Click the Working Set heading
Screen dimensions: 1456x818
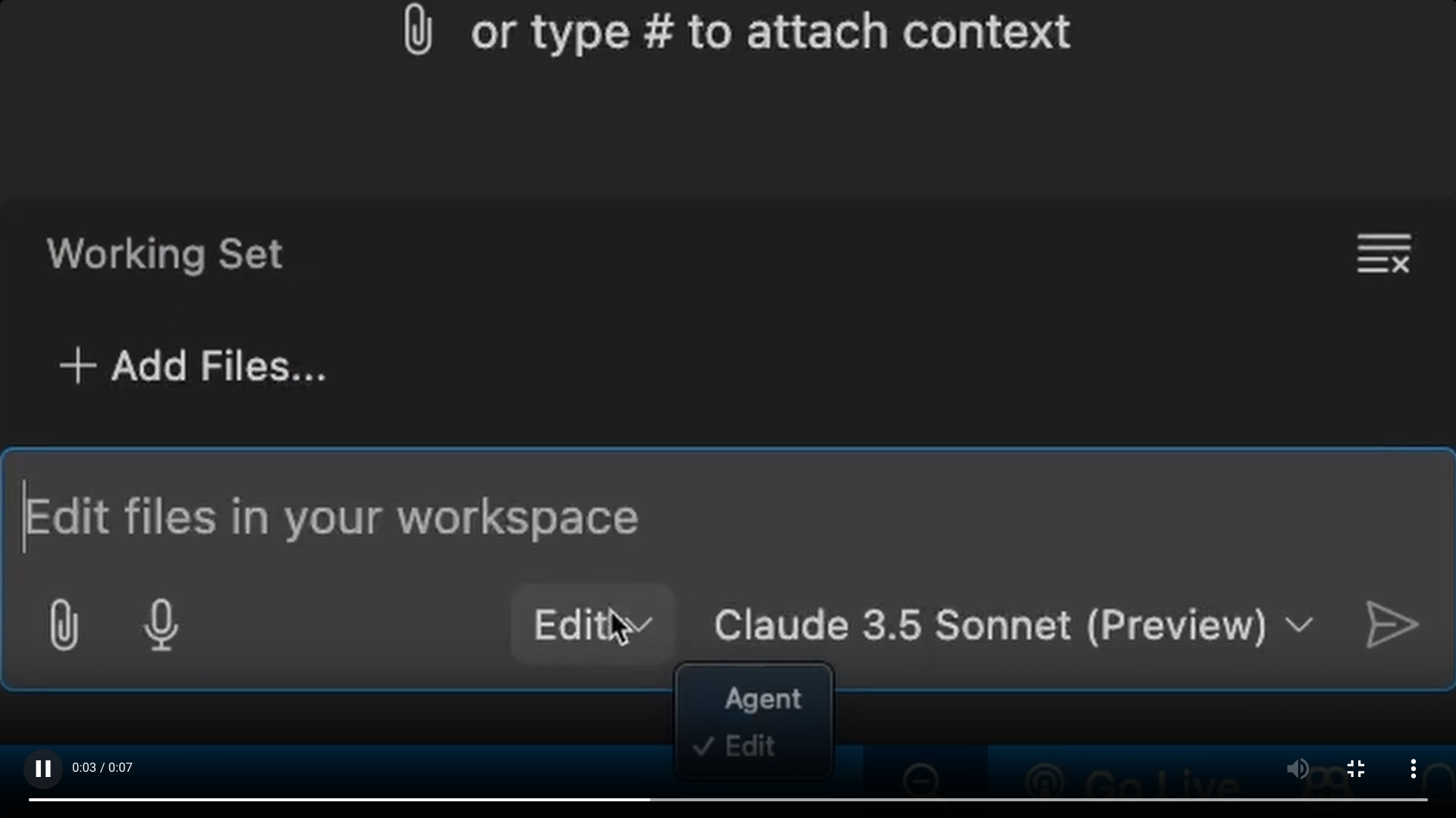[165, 253]
